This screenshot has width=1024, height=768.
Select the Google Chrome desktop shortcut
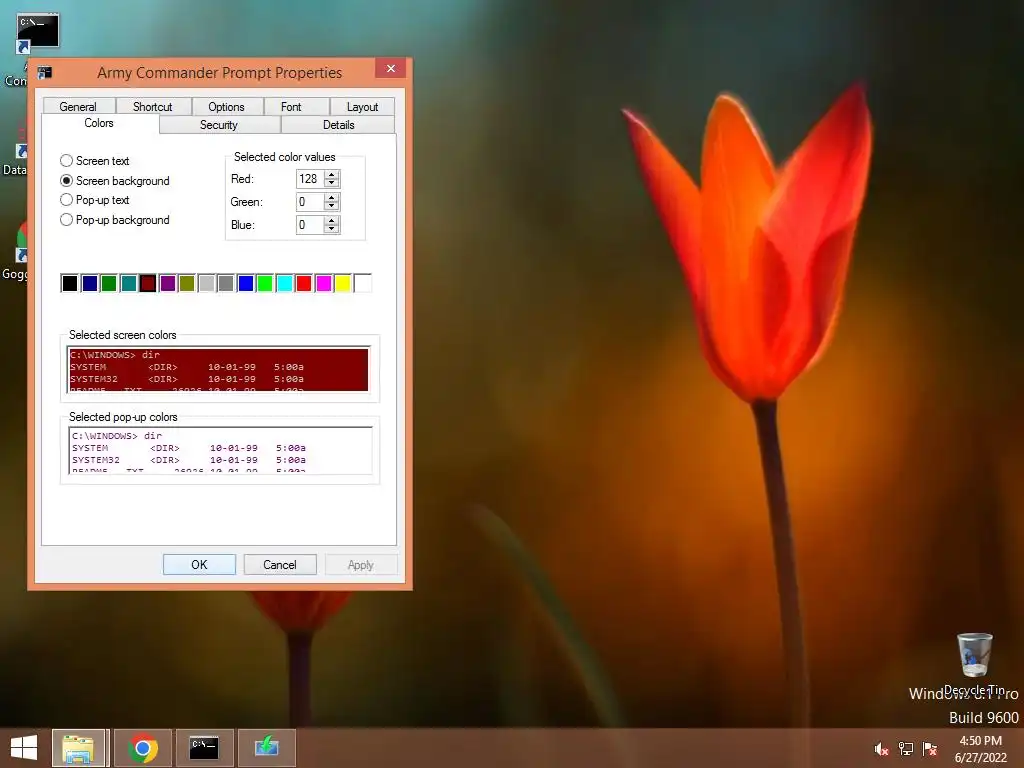coord(16,251)
